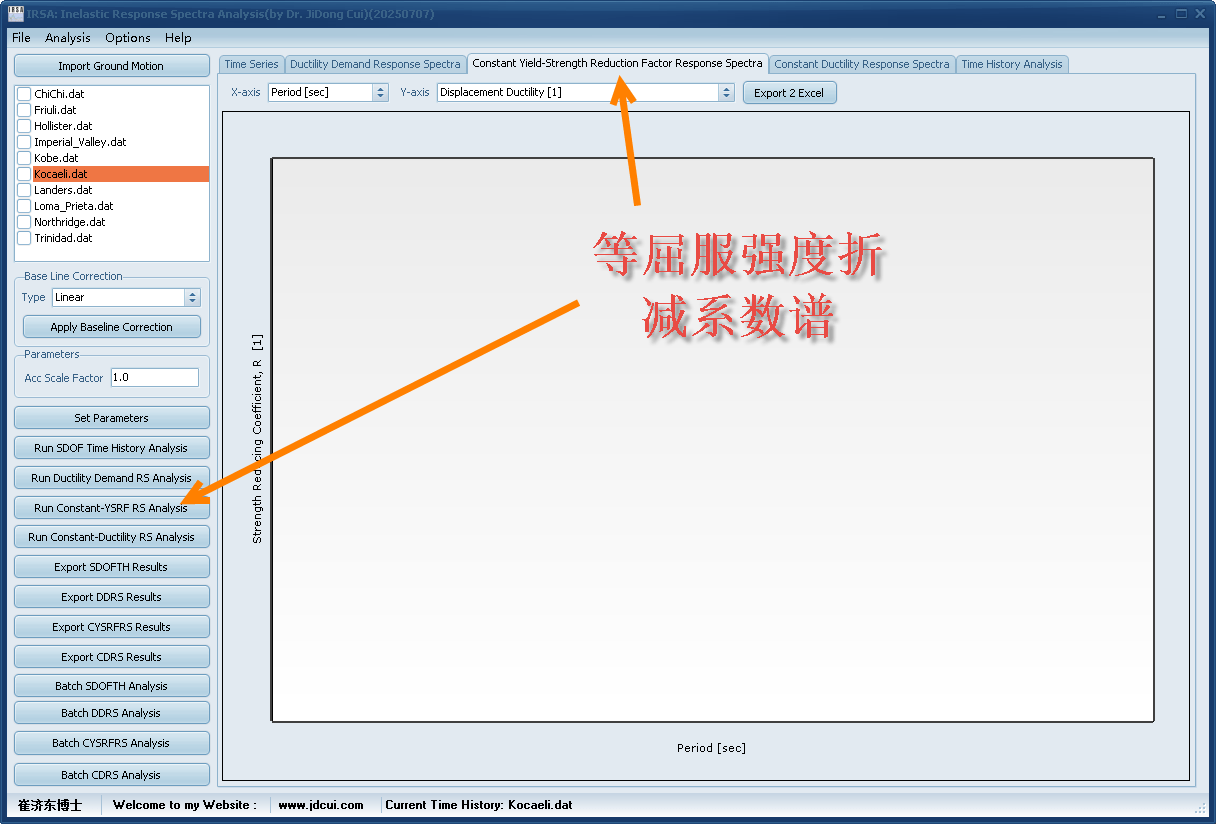Open the Options menu
The image size is (1216, 824).
(x=128, y=38)
